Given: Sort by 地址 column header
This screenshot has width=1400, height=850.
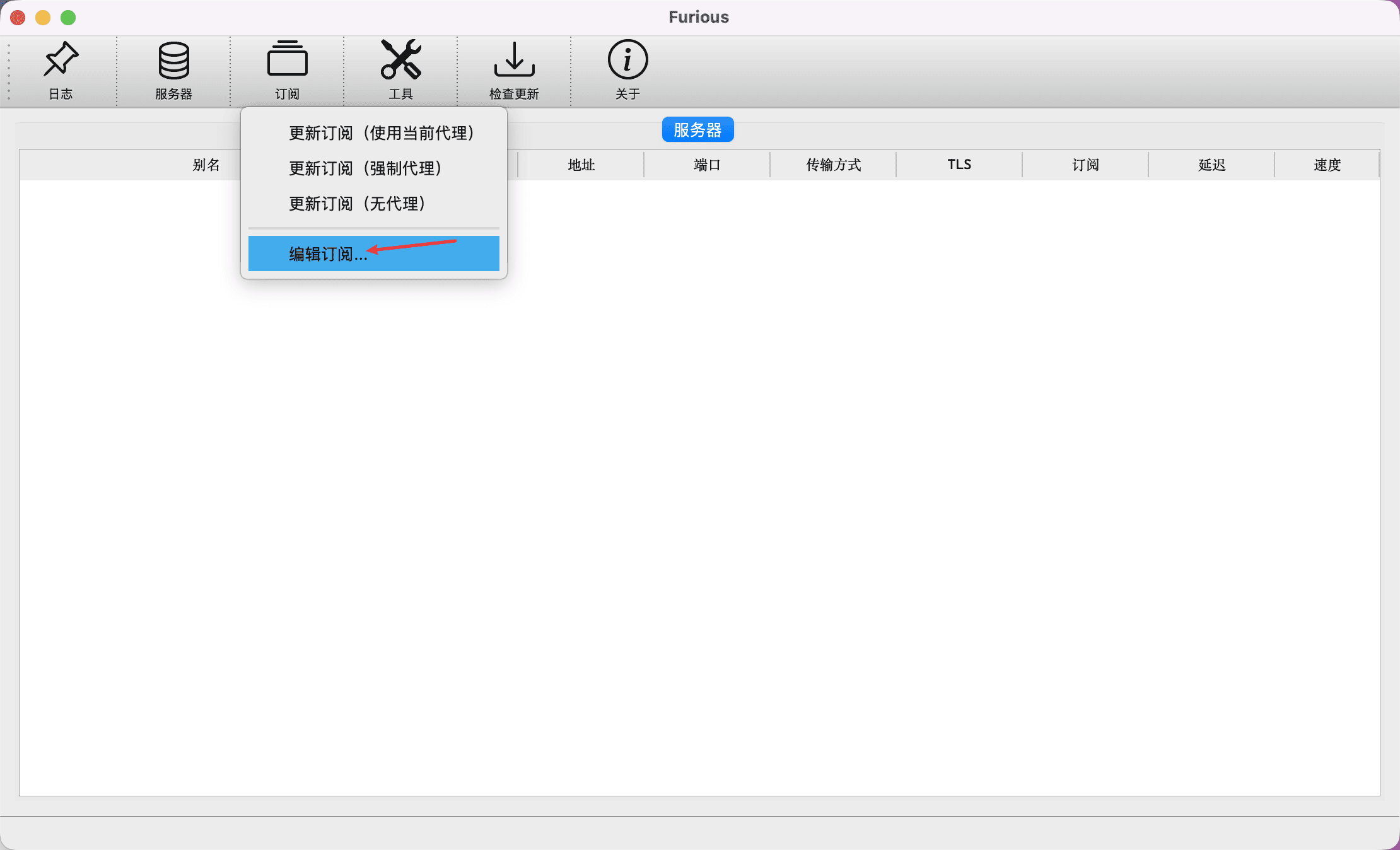Looking at the screenshot, I should point(581,165).
